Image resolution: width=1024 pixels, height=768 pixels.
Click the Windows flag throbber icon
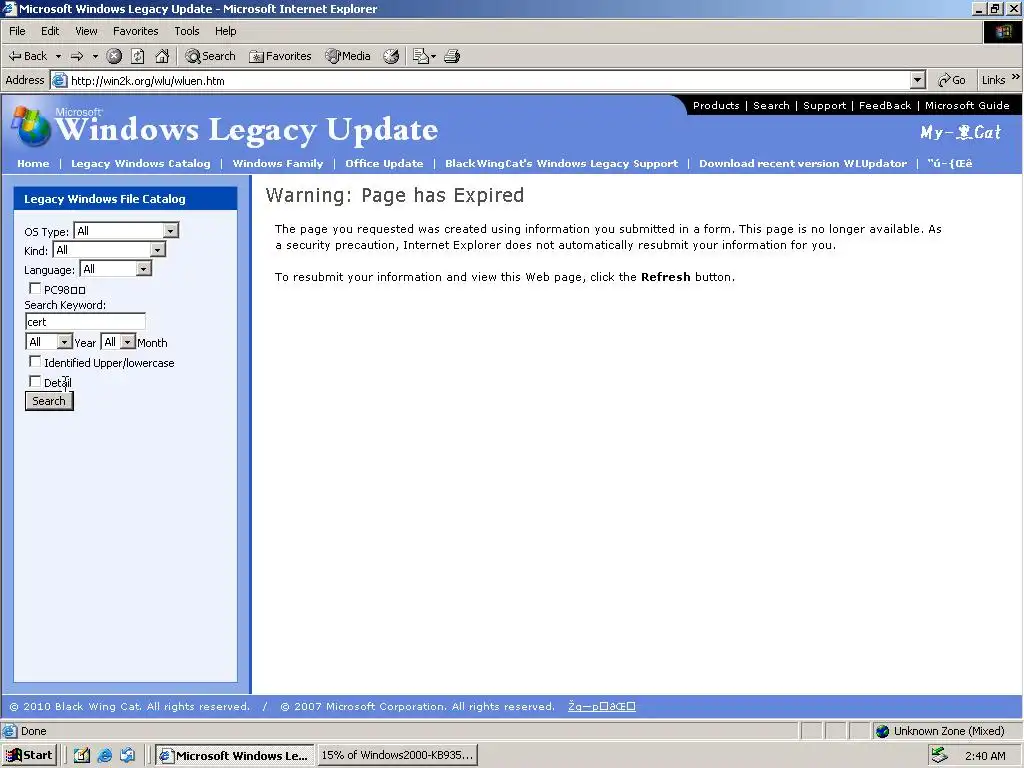tap(1003, 31)
